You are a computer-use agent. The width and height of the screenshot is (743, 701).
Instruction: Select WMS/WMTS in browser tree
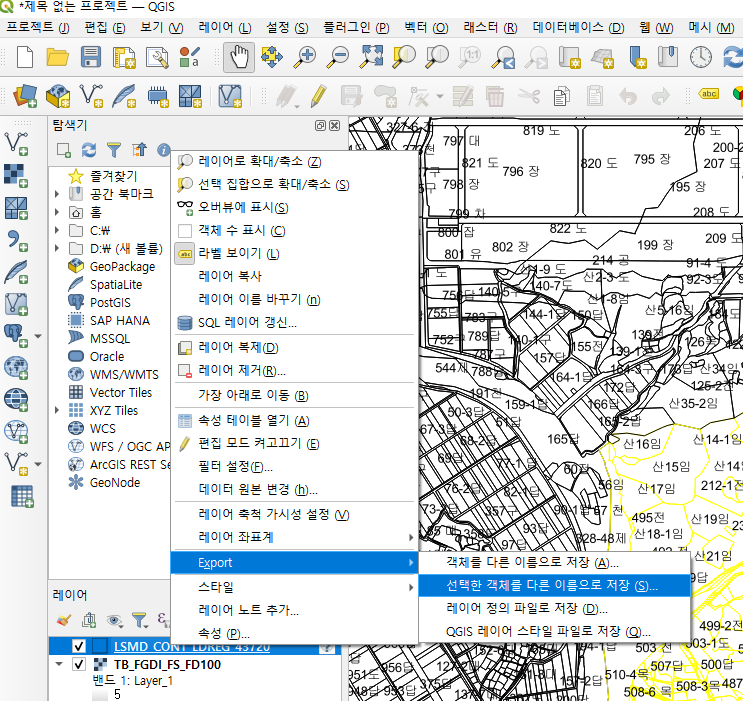pos(124,374)
